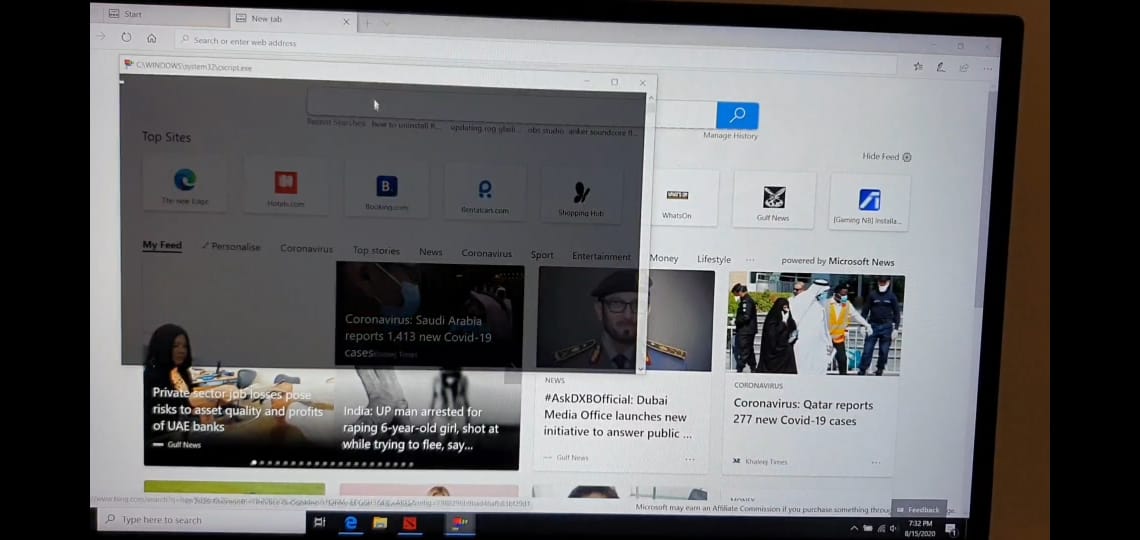Open the tab list chevron next to new tab
The image size is (1140, 540).
(x=386, y=24)
